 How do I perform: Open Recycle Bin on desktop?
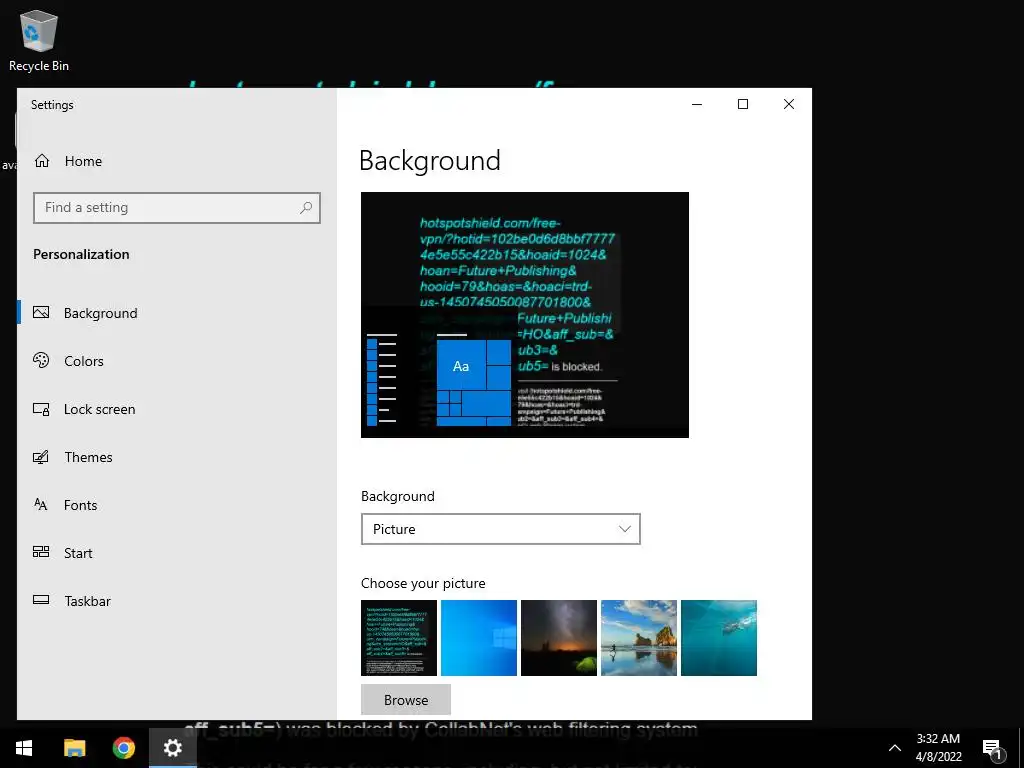point(39,40)
